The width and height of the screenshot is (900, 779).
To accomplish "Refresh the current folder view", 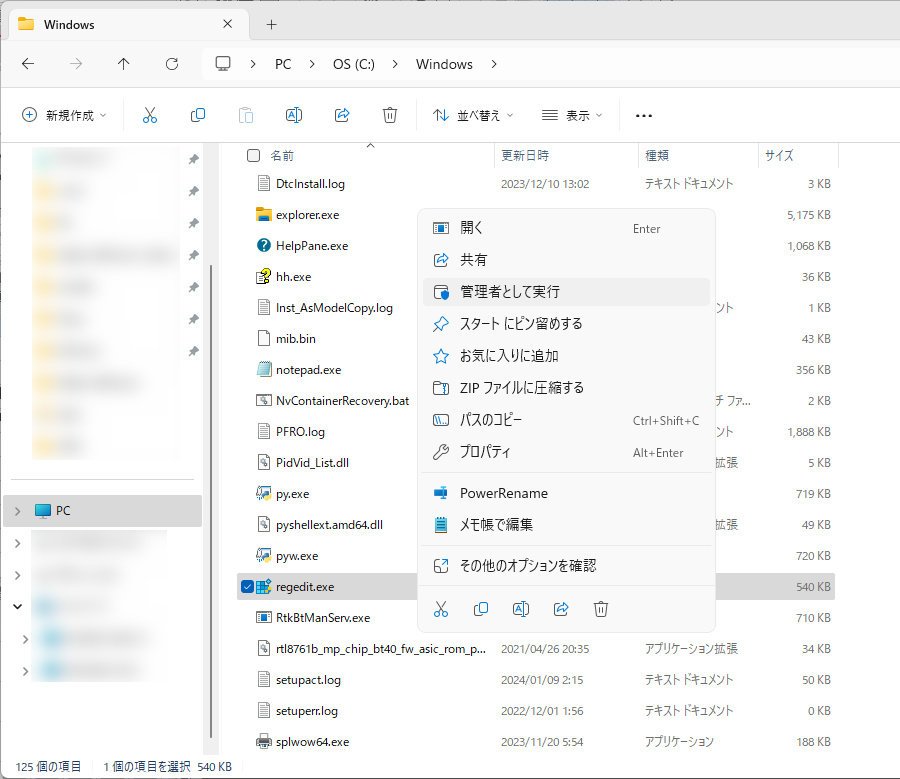I will coord(172,64).
